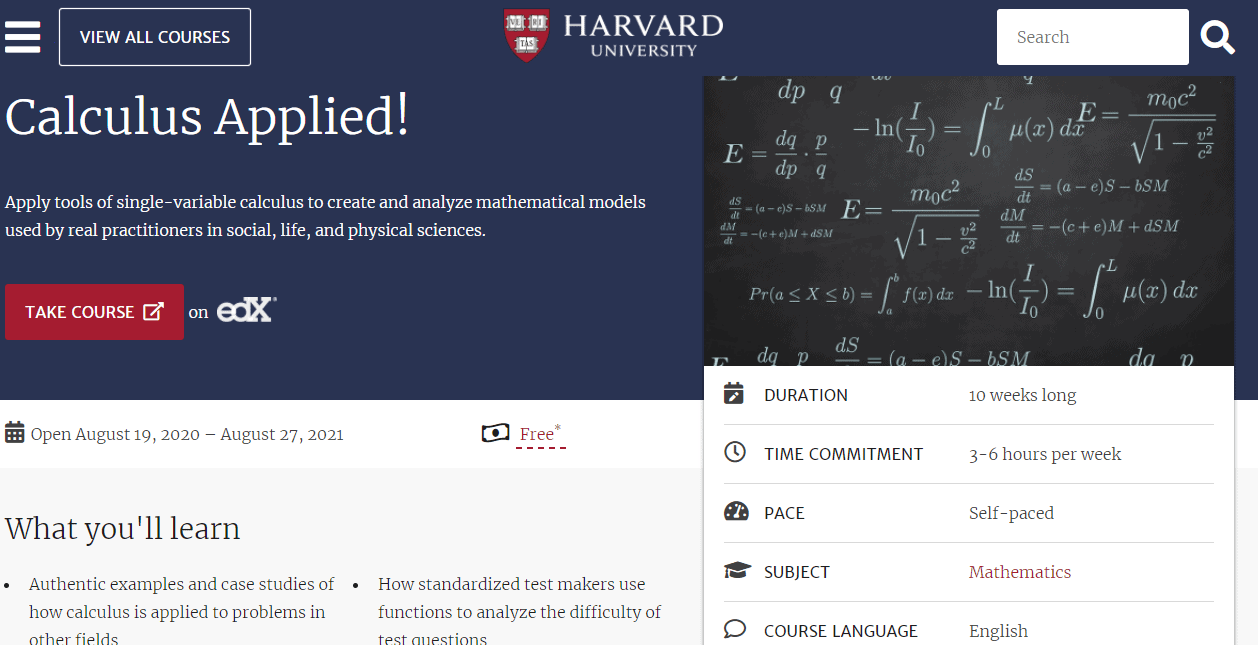
Task: Click into the Search input field
Action: pos(1092,37)
